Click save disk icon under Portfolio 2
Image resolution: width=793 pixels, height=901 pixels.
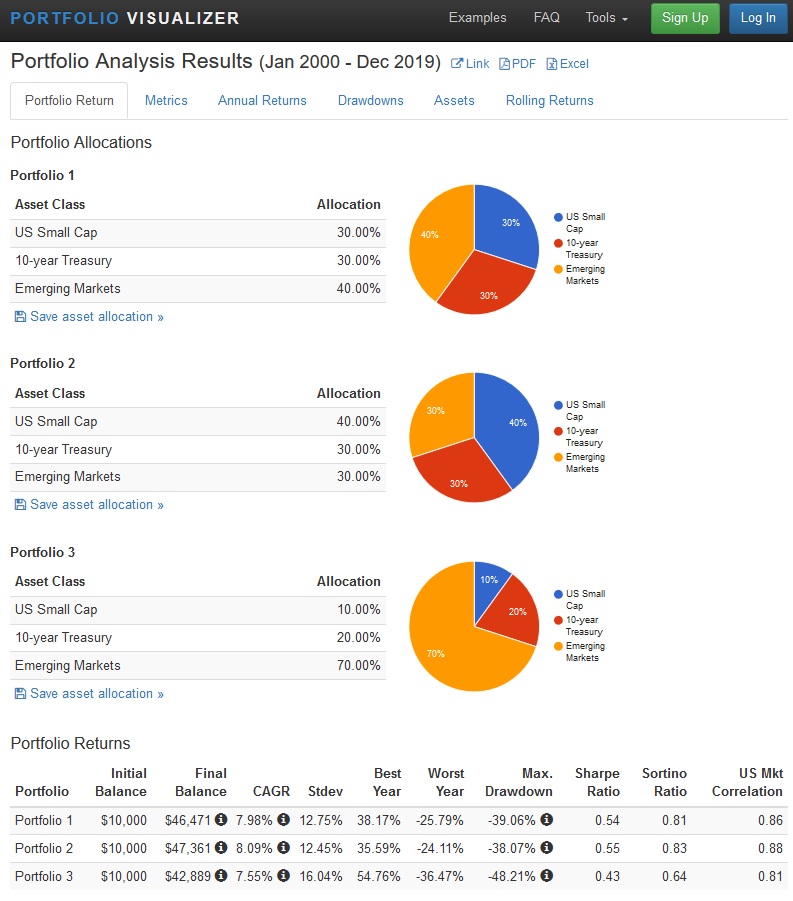[x=20, y=505]
